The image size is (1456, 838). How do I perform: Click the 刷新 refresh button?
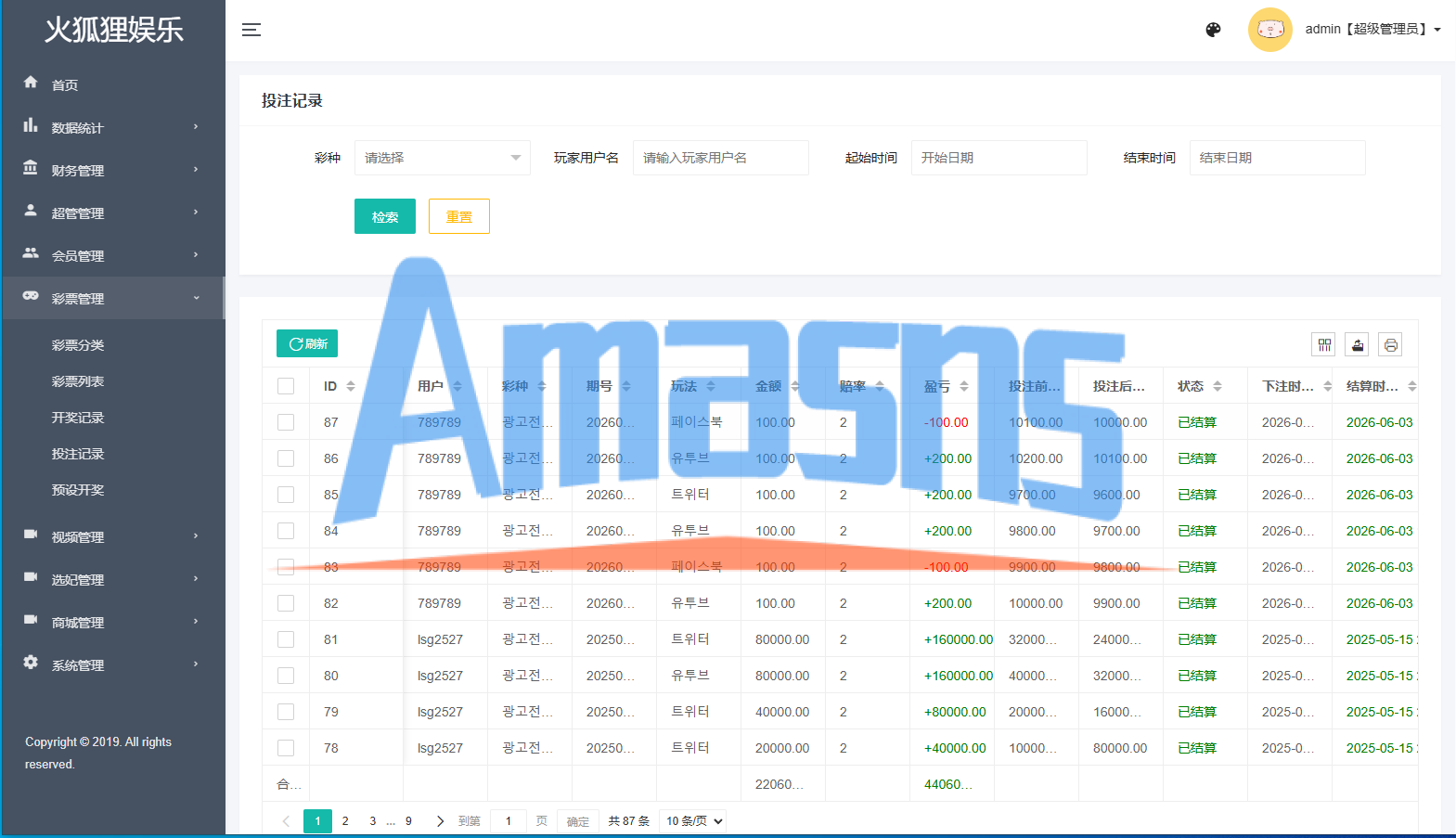(307, 343)
